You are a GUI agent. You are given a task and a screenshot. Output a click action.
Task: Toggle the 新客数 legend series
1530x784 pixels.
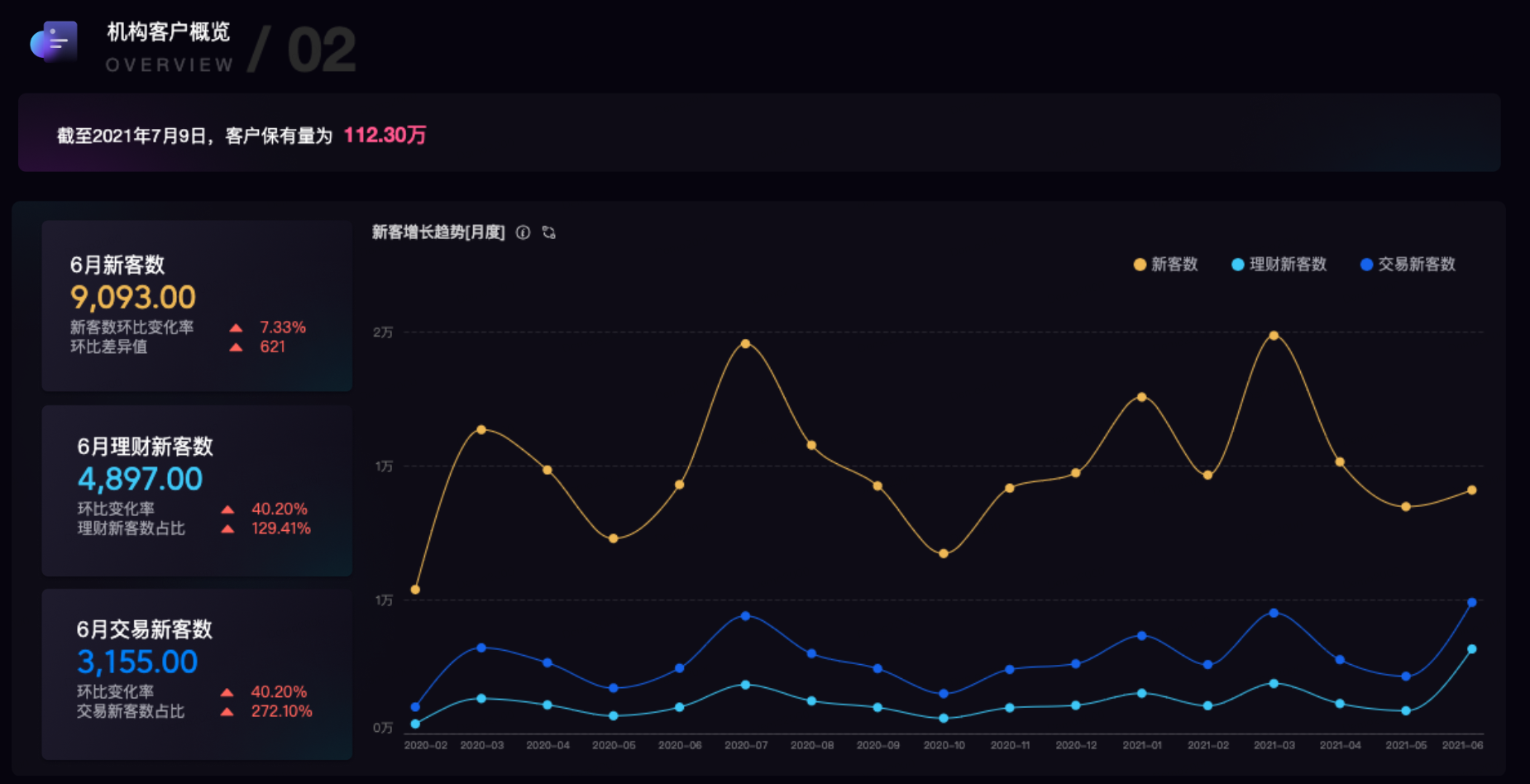[x=1165, y=265]
